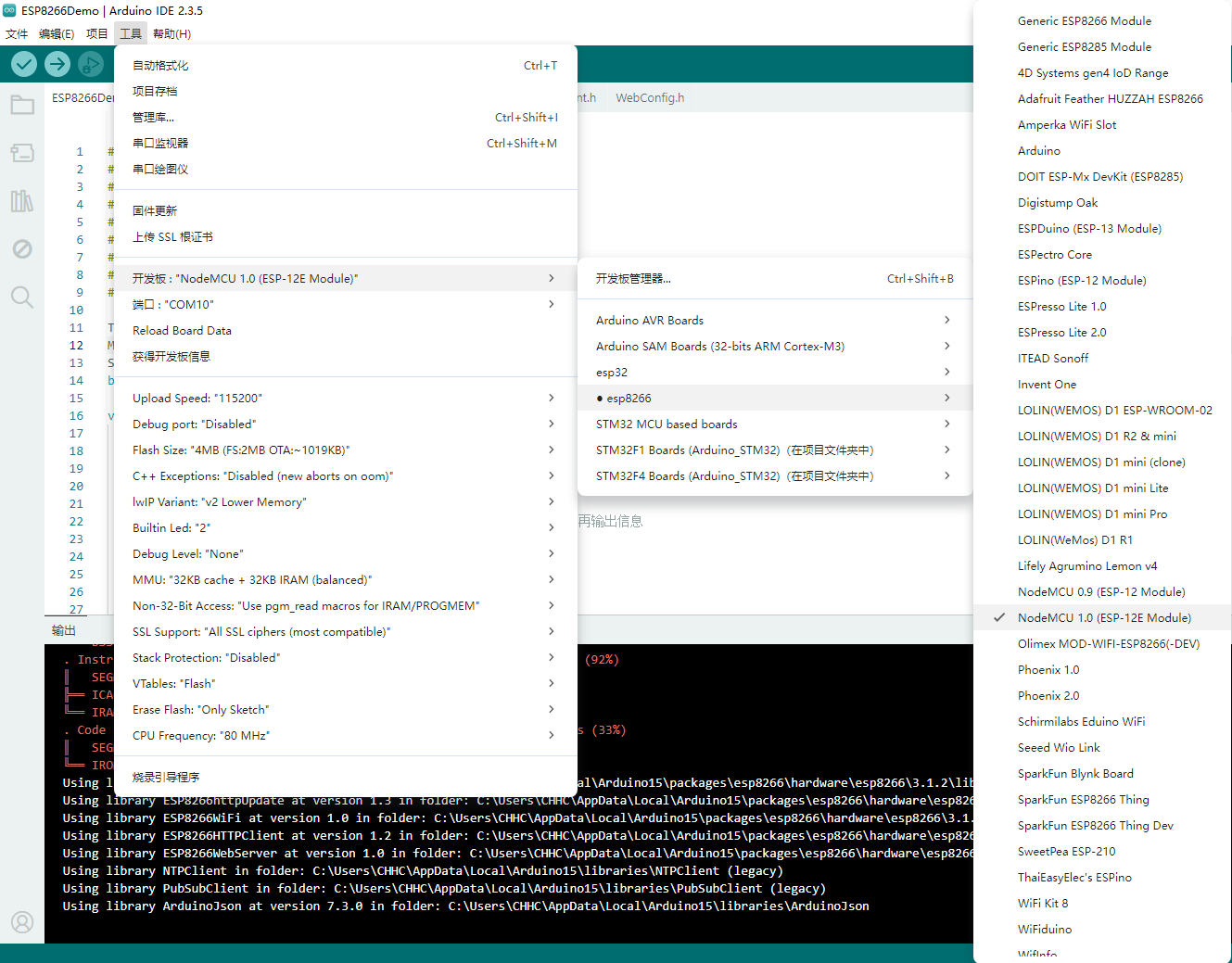Viewport: 1232px width, 963px height.
Task: Click the Arduino IDE title bar logo
Action: click(x=9, y=10)
